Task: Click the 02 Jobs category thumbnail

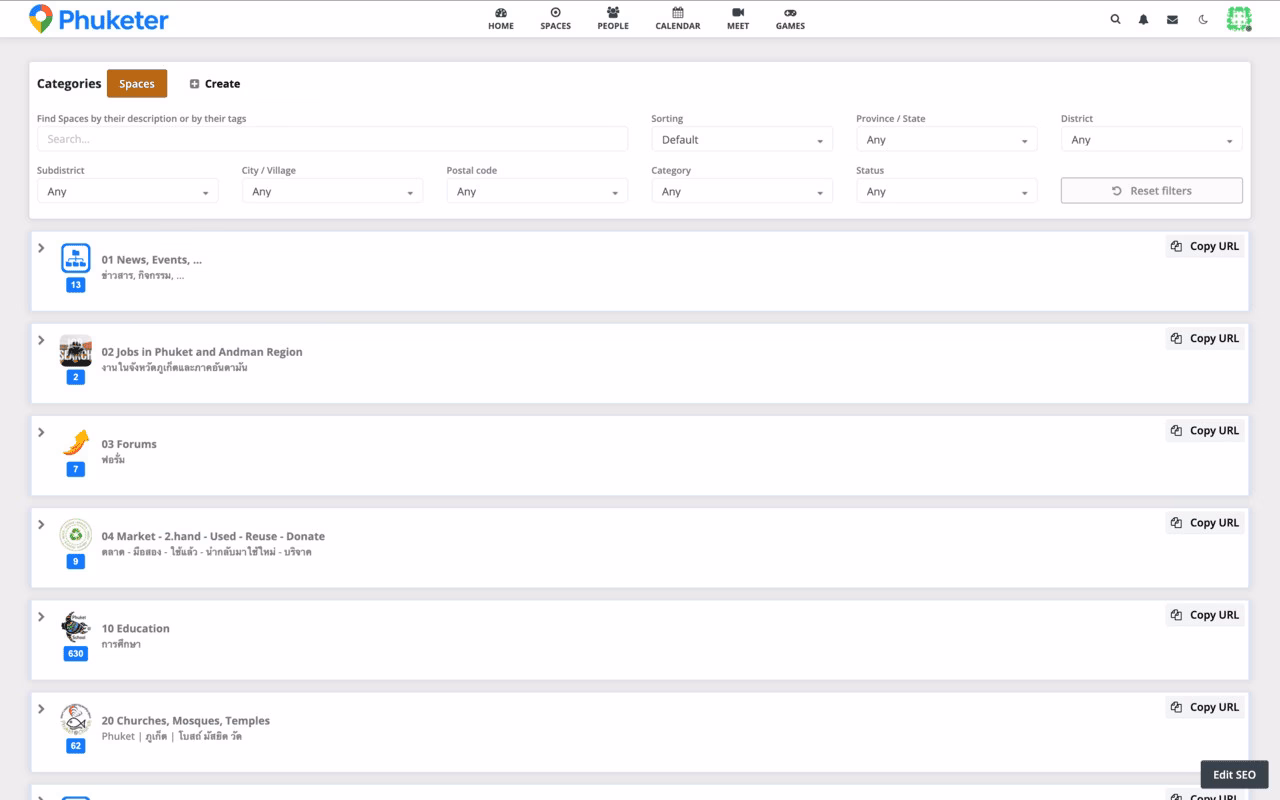Action: pyautogui.click(x=76, y=351)
